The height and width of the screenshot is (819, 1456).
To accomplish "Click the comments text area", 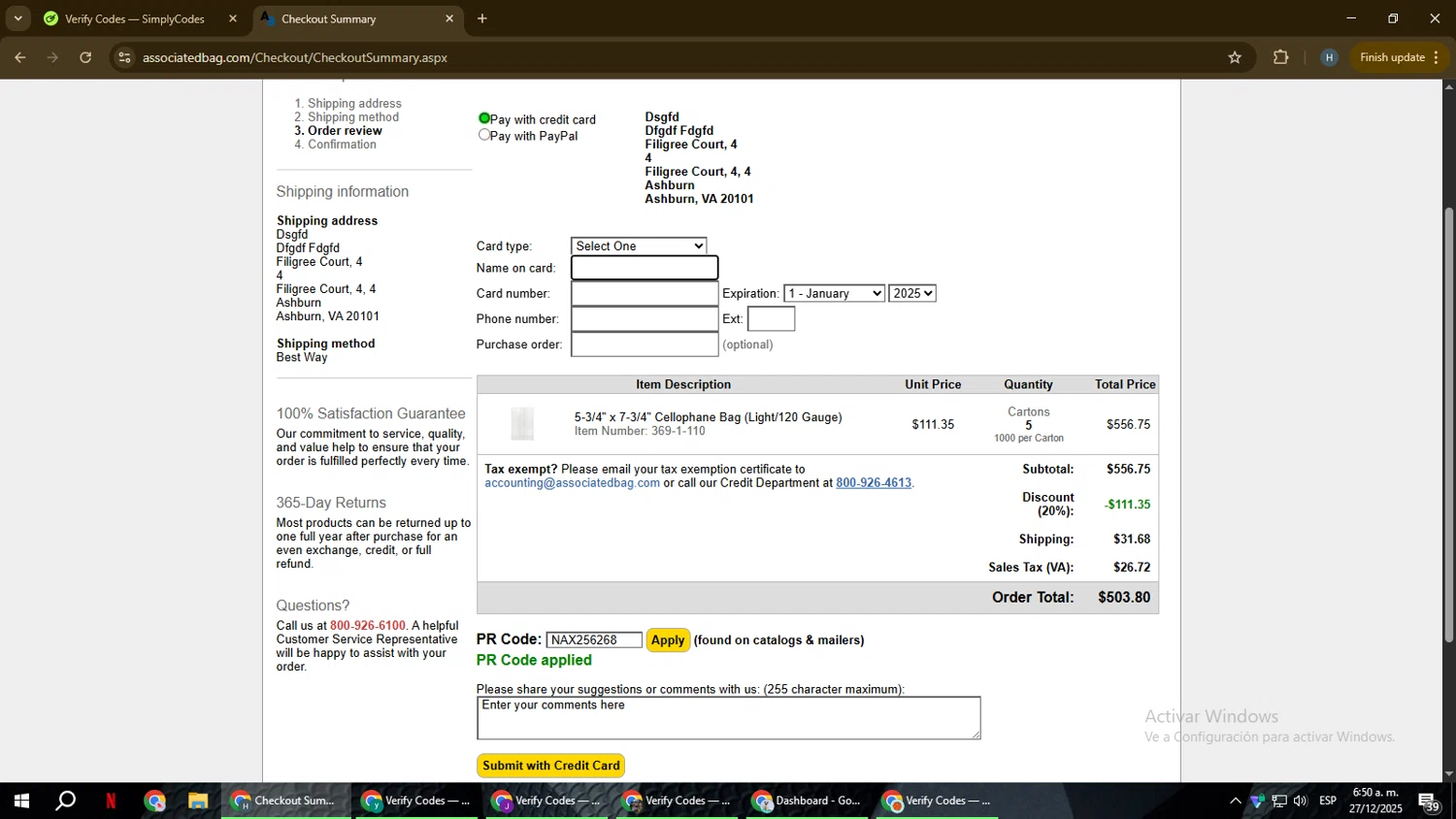I will point(729,718).
